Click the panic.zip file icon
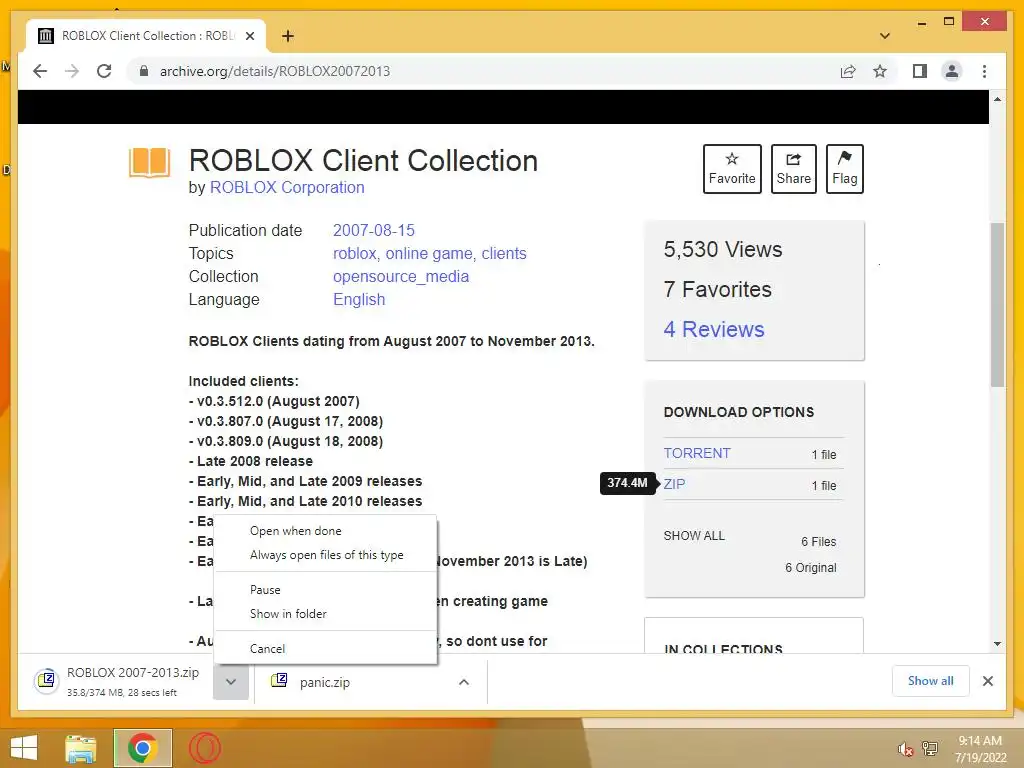This screenshot has width=1024, height=768. 279,680
